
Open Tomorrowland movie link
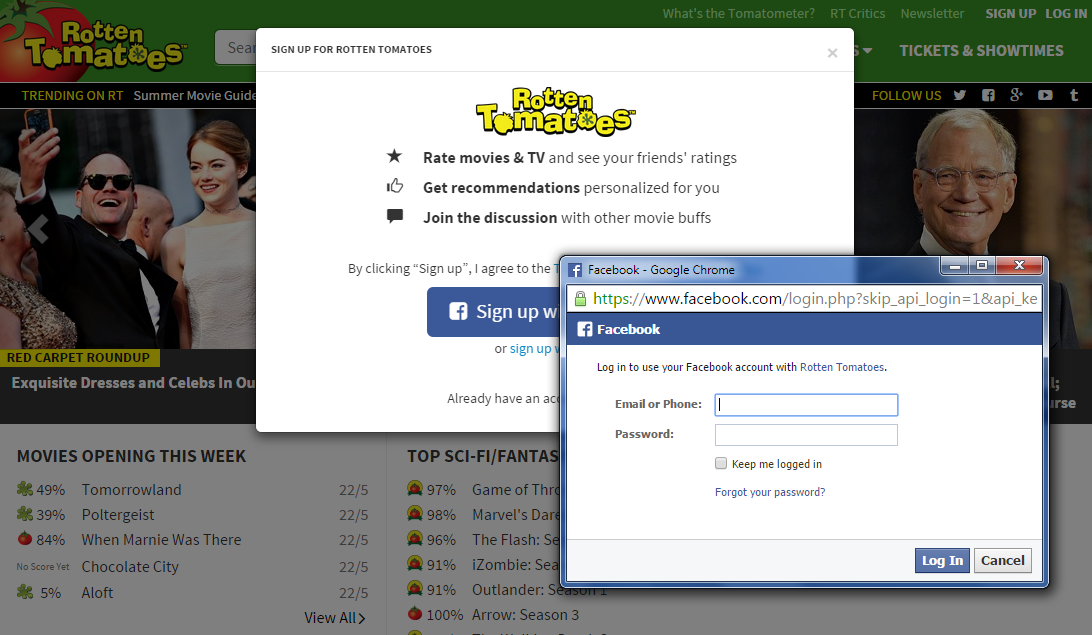[131, 489]
